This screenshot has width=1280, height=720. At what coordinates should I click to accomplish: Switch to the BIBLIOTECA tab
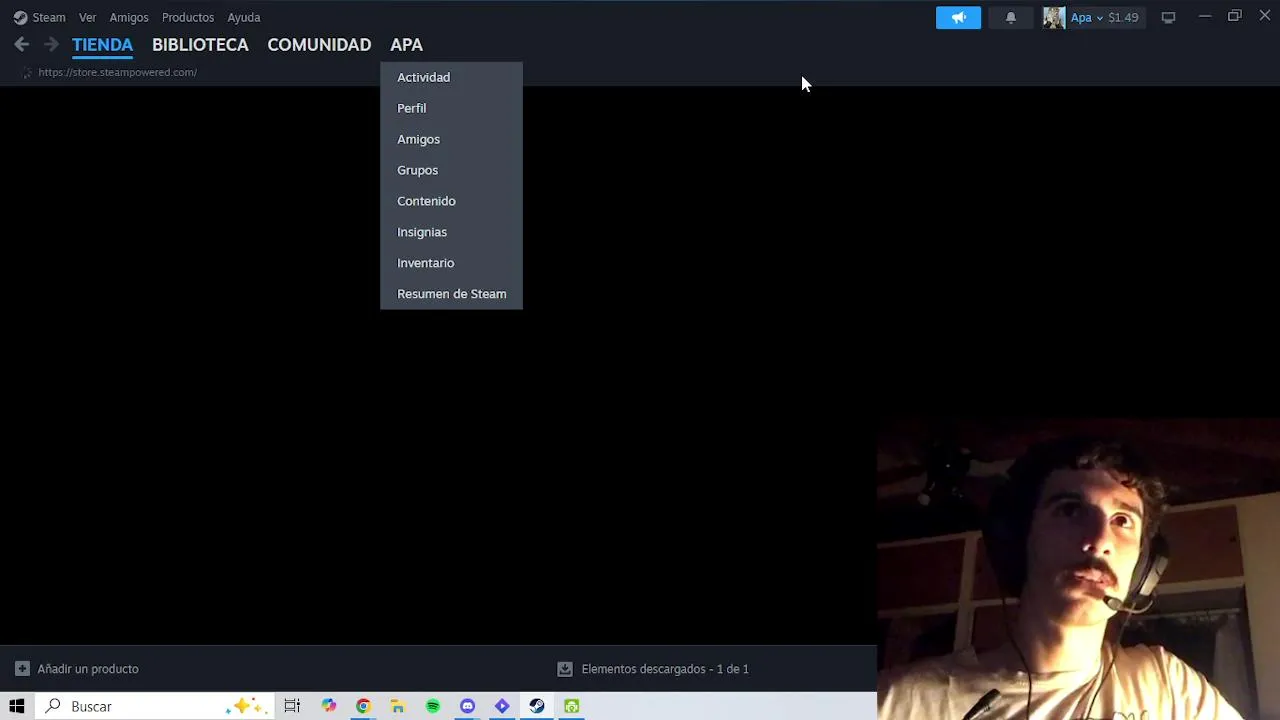(200, 45)
